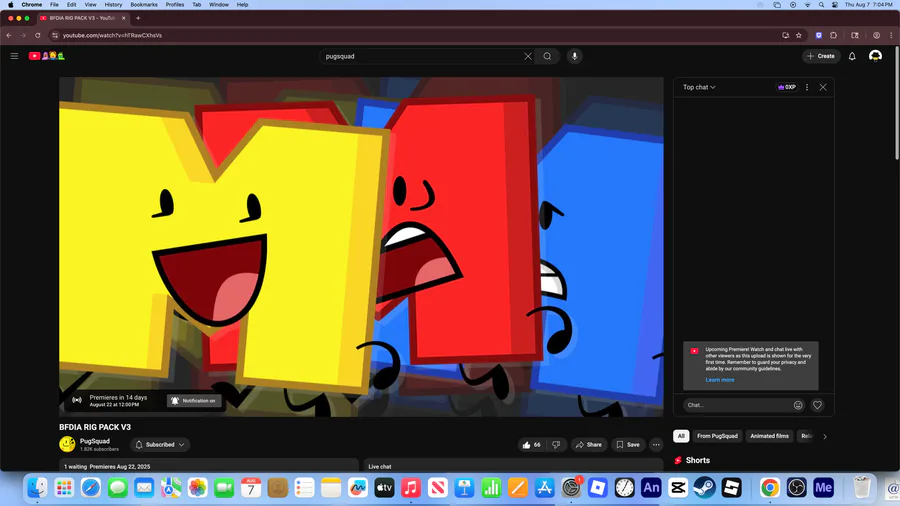Select the BFDIA RIG PACK V3 tab
The width and height of the screenshot is (900, 506).
pyautogui.click(x=82, y=18)
